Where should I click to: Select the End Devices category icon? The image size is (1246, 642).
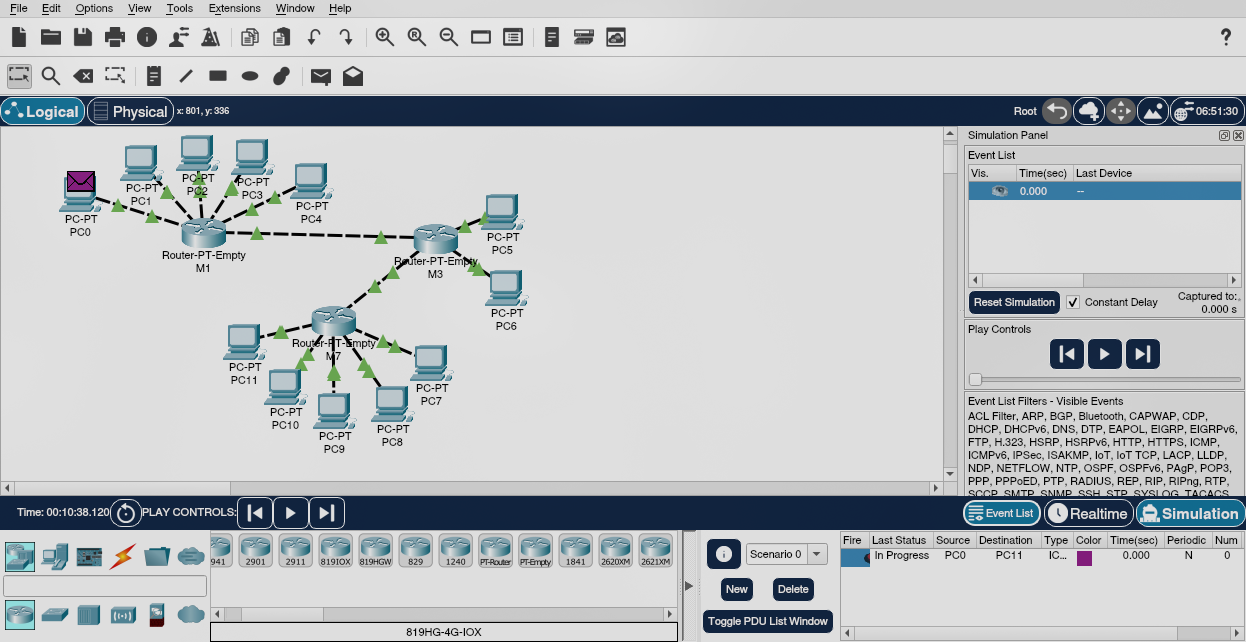tap(56, 556)
